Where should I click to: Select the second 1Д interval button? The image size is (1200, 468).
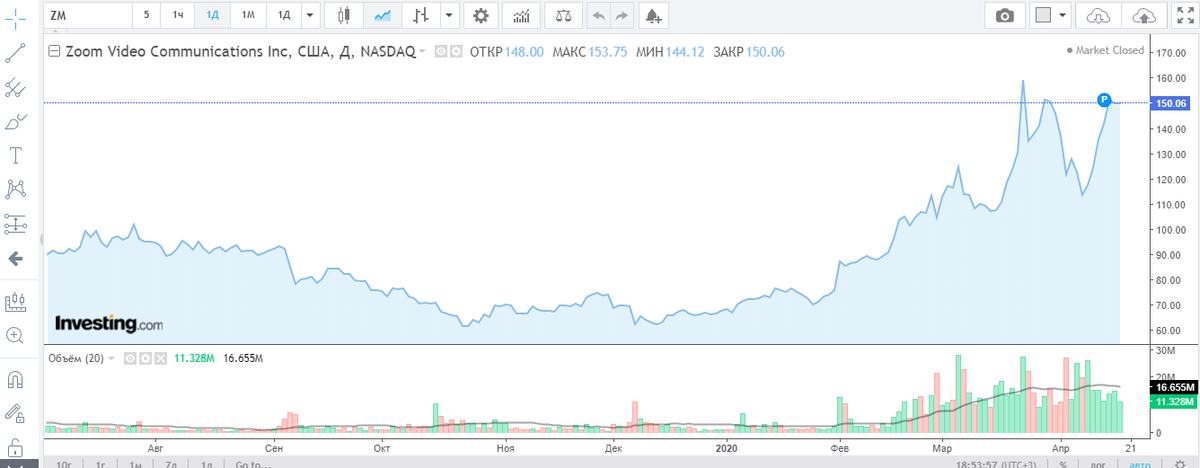coord(284,15)
